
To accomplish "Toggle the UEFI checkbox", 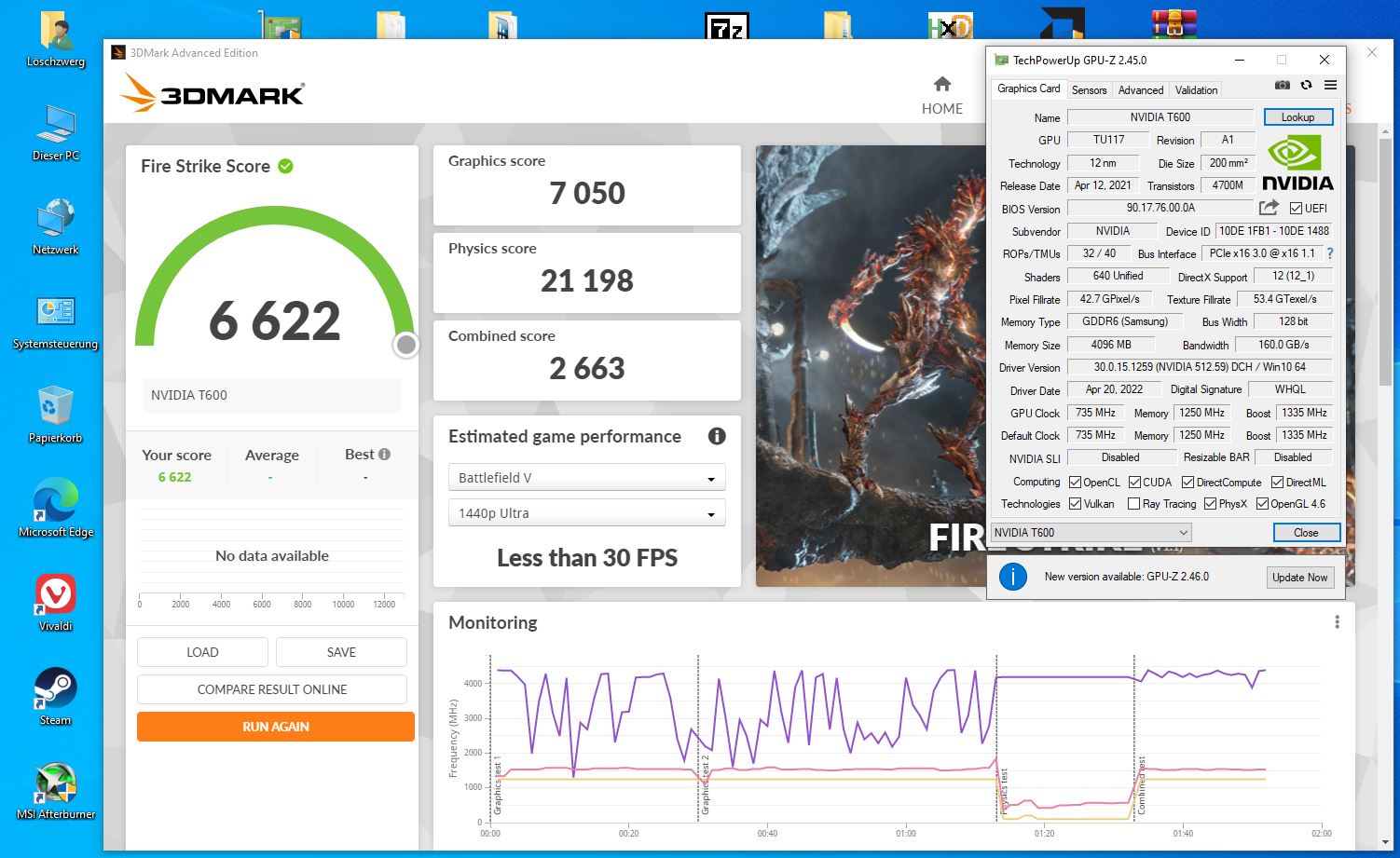I will pyautogui.click(x=1296, y=209).
